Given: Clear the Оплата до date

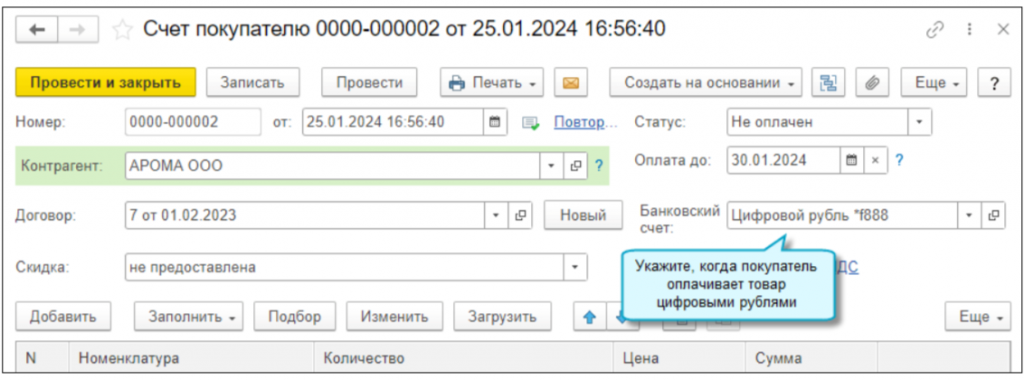Looking at the screenshot, I should click(x=876, y=160).
